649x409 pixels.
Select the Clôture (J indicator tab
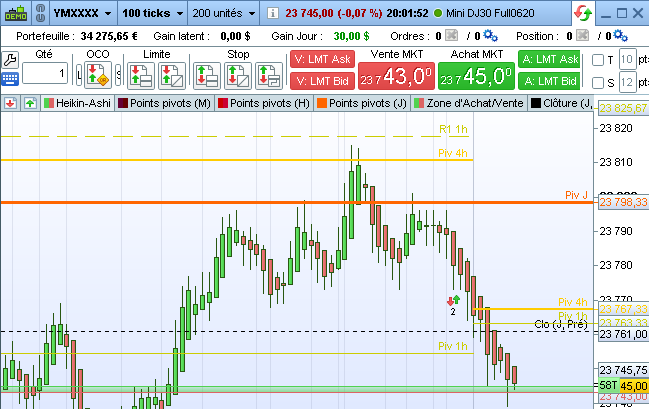click(561, 103)
